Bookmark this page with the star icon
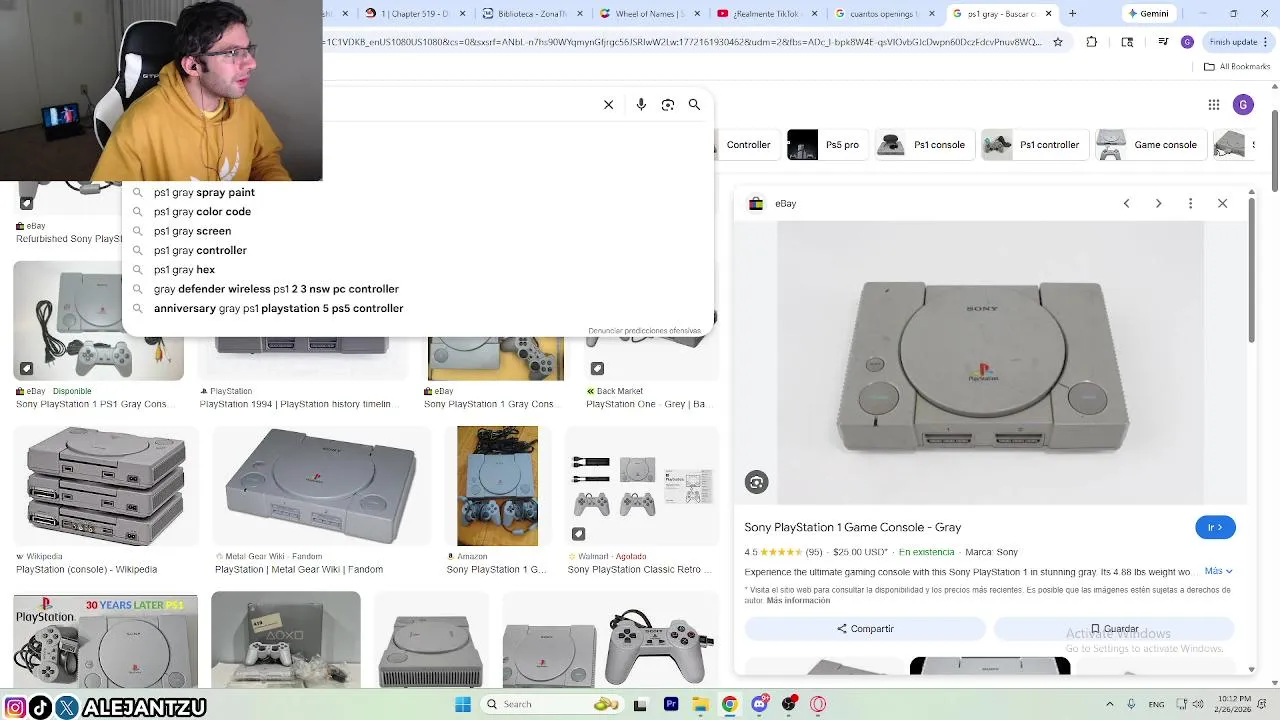Viewport: 1280px width, 720px height. (1058, 42)
